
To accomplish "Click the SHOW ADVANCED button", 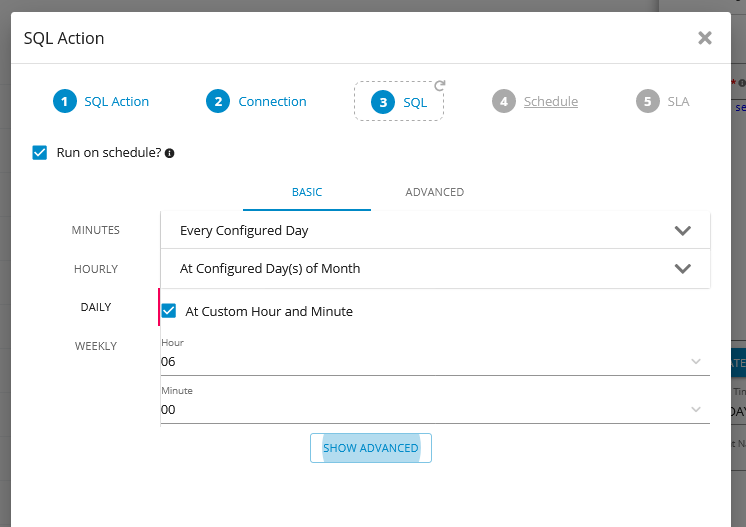I will [x=371, y=448].
